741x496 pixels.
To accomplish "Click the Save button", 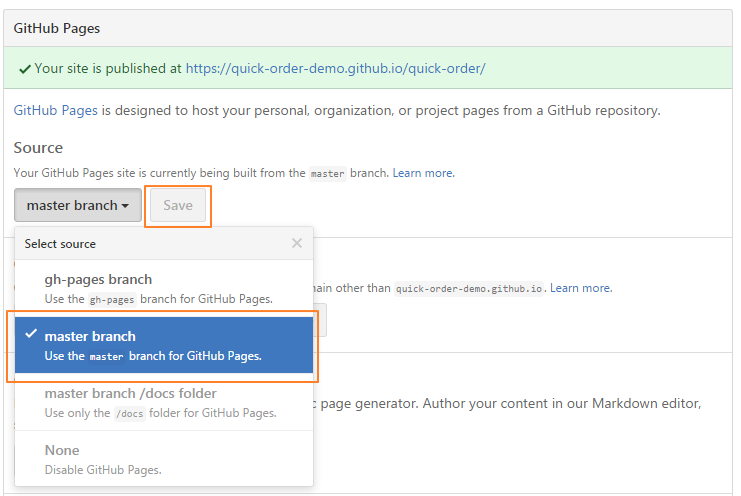I will tap(178, 205).
